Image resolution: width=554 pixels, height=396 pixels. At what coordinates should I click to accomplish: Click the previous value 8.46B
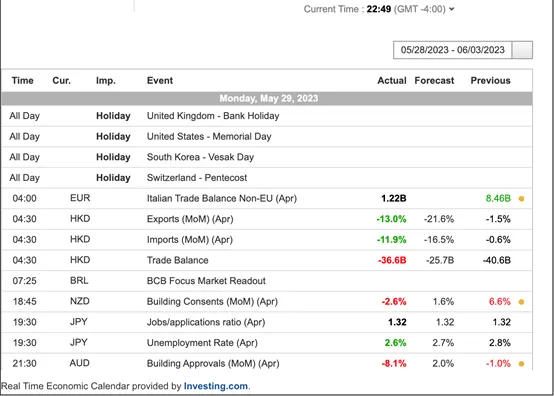(498, 199)
